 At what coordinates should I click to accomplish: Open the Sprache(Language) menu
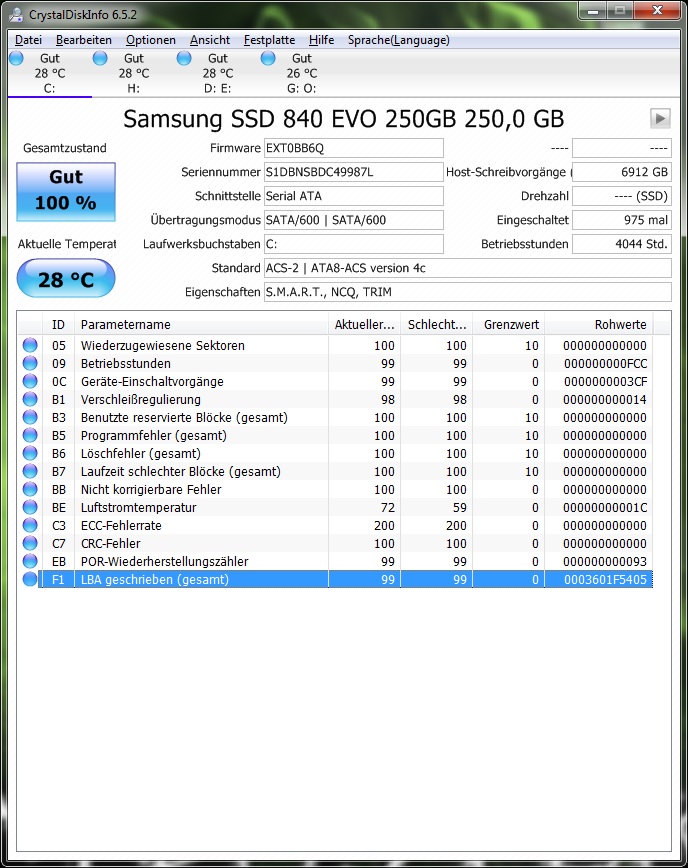399,40
